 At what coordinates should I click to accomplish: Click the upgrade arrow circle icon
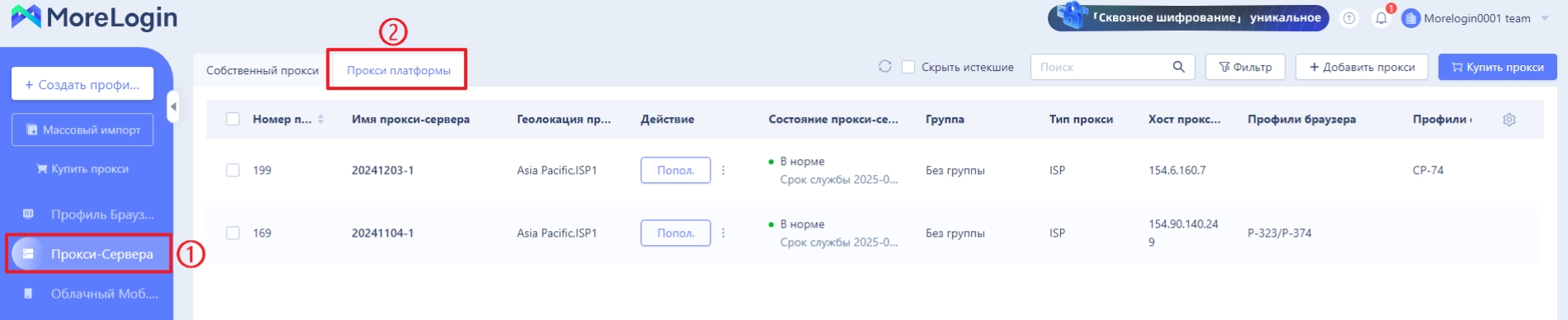[1349, 18]
